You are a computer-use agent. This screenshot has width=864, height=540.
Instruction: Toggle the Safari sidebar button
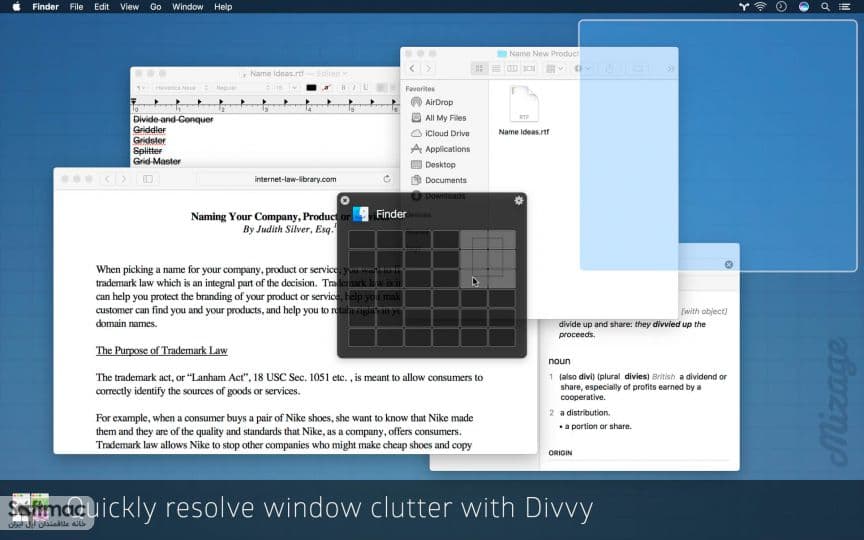point(148,179)
